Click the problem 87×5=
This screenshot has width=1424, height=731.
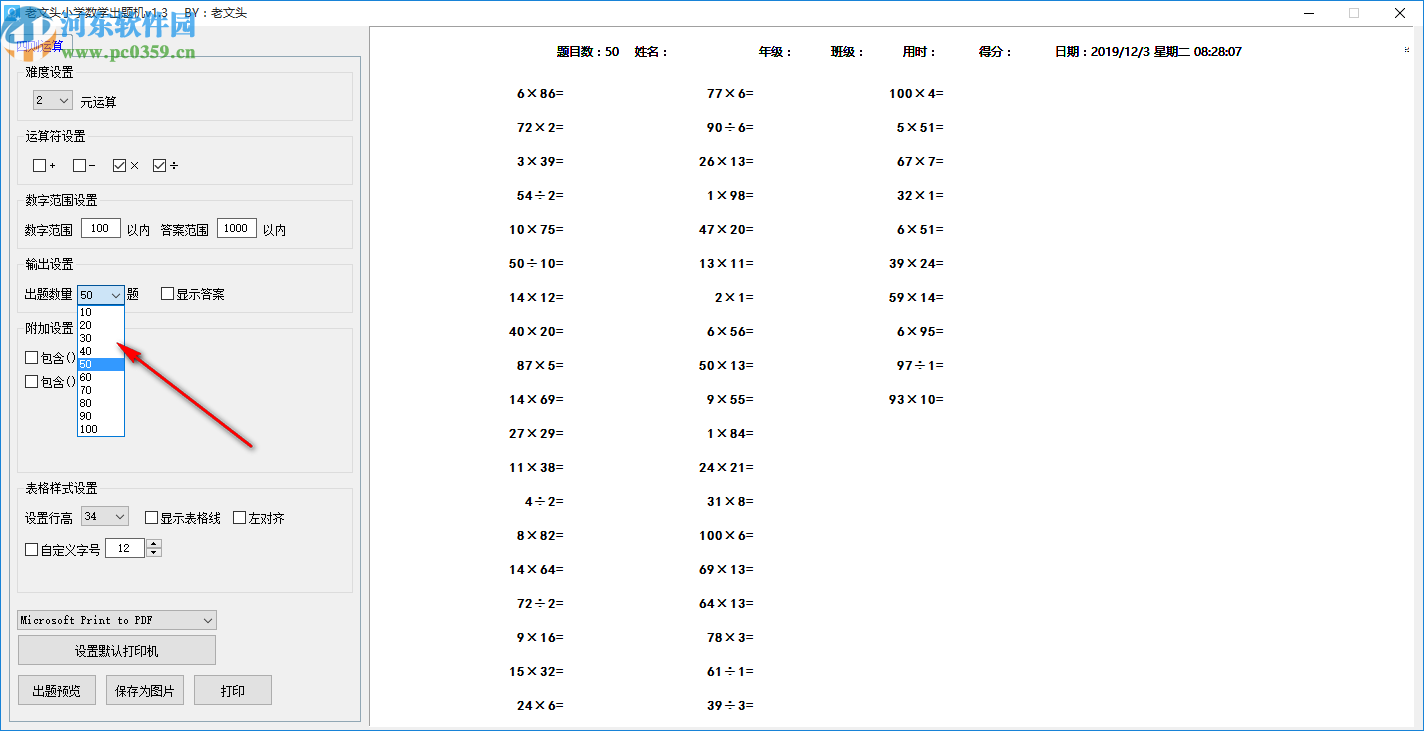tap(540, 366)
